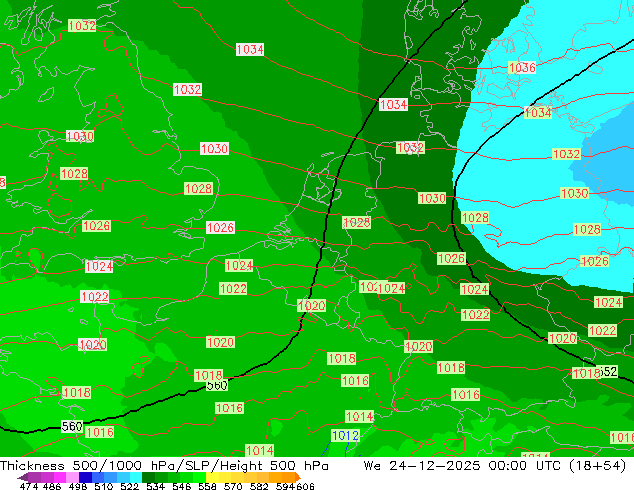Click the 510 legend value
Screen dimensions: 634x490
pos(104,486)
